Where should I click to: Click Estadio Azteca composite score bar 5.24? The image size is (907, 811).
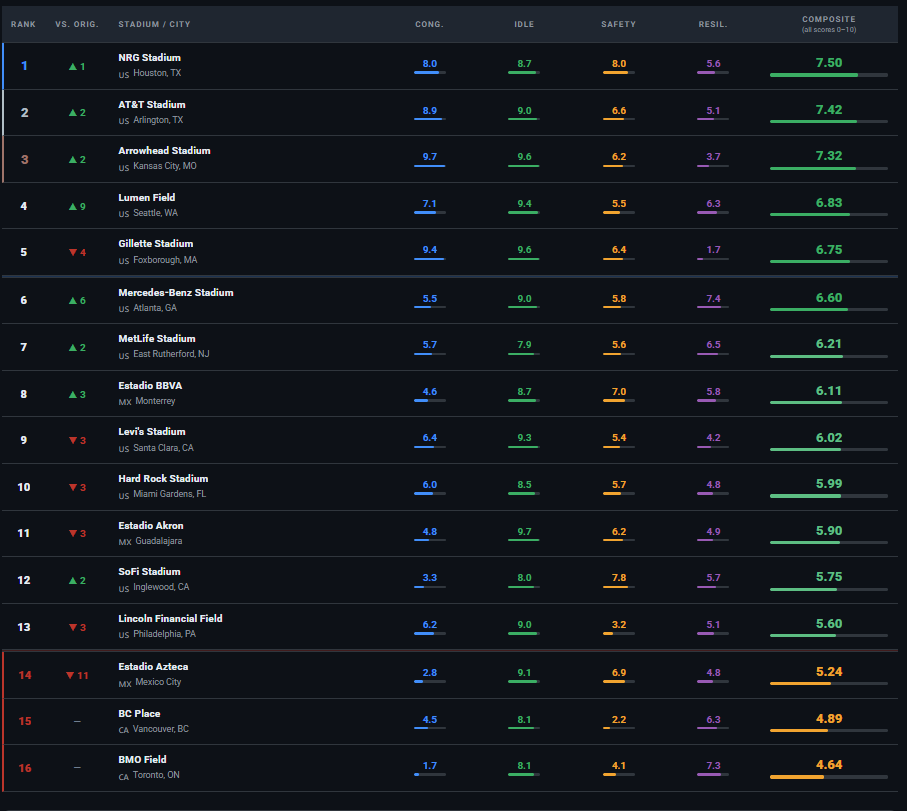[x=828, y=683]
